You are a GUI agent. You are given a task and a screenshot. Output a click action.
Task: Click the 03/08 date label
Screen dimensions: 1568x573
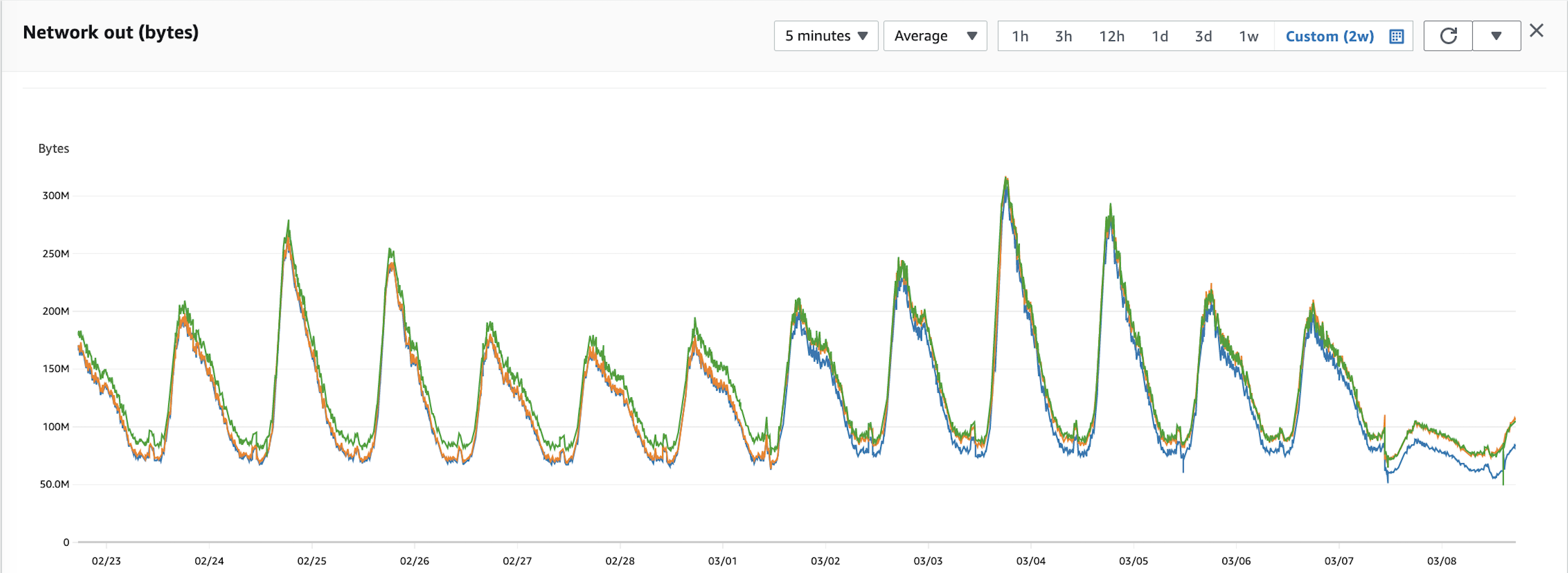click(1442, 561)
